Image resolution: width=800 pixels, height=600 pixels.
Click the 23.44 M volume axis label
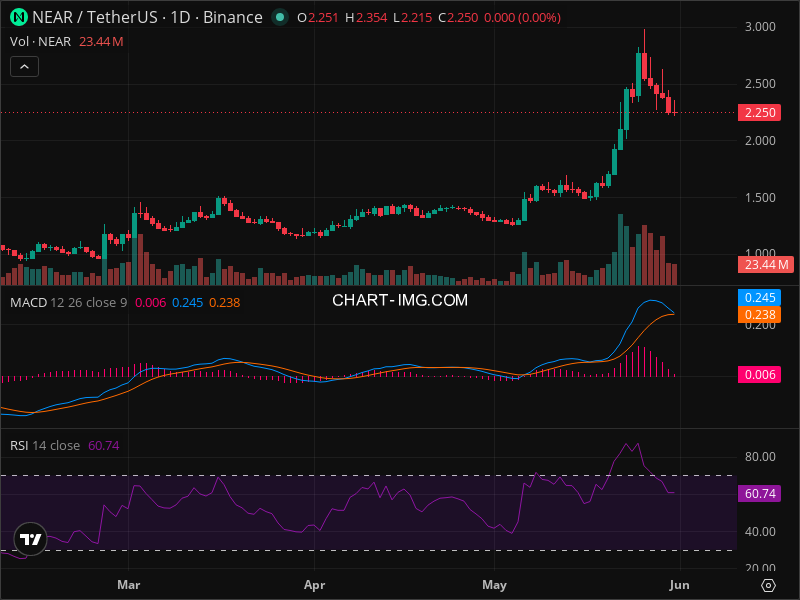[x=766, y=264]
